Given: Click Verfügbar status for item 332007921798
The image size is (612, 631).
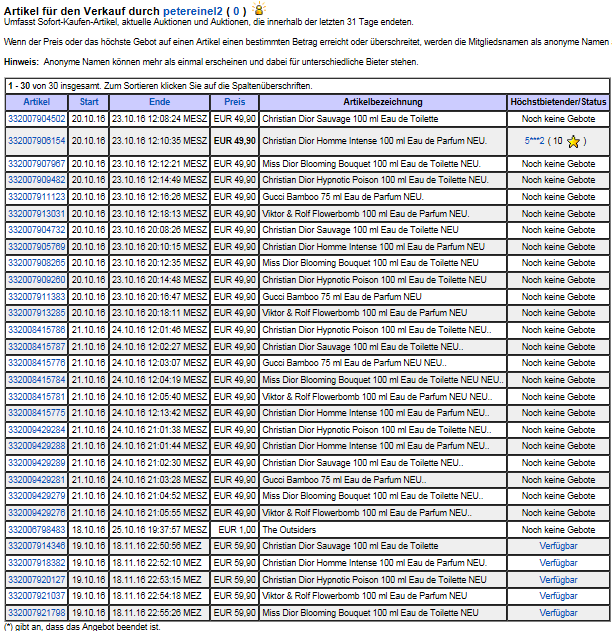Looking at the screenshot, I should [558, 612].
